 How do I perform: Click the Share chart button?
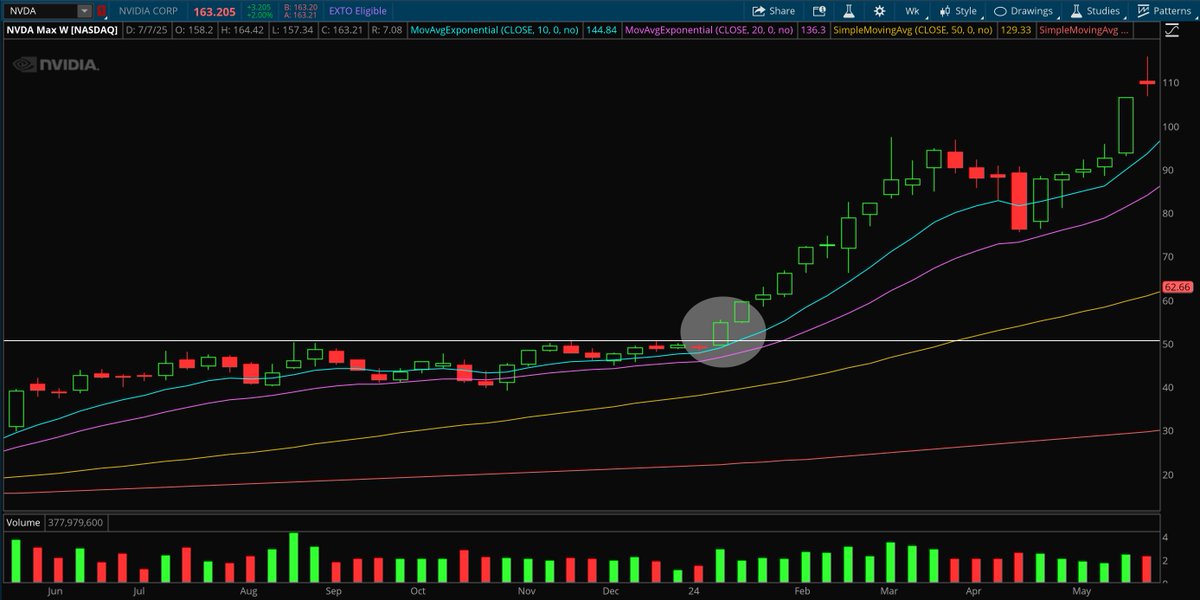click(771, 11)
